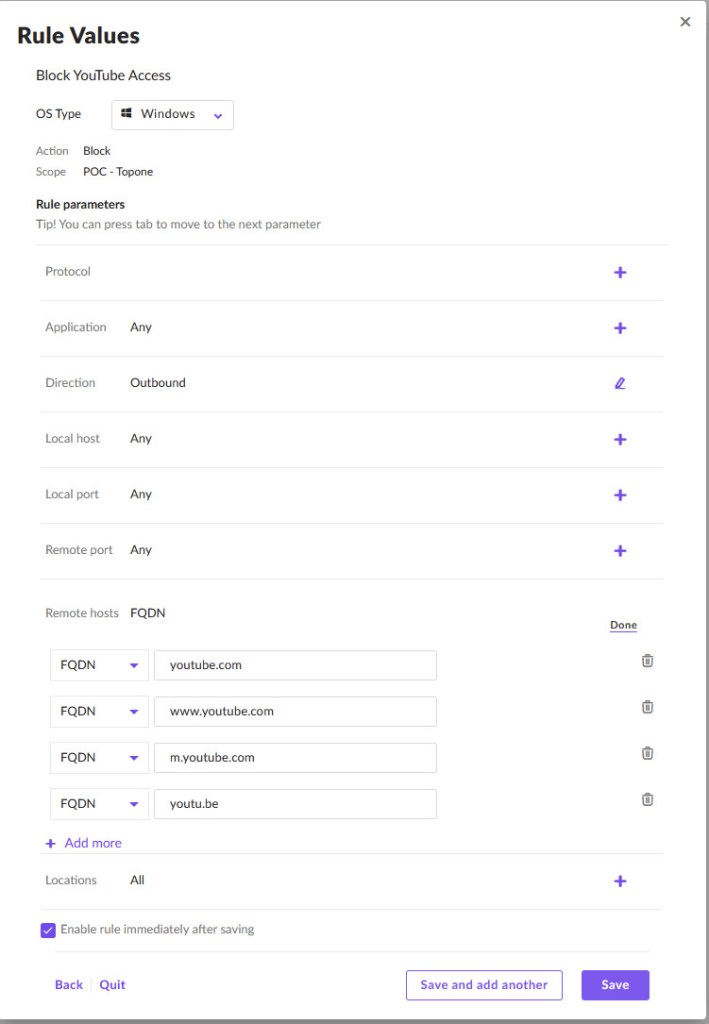Image resolution: width=709 pixels, height=1024 pixels.
Task: Click Save and add another
Action: pos(484,985)
